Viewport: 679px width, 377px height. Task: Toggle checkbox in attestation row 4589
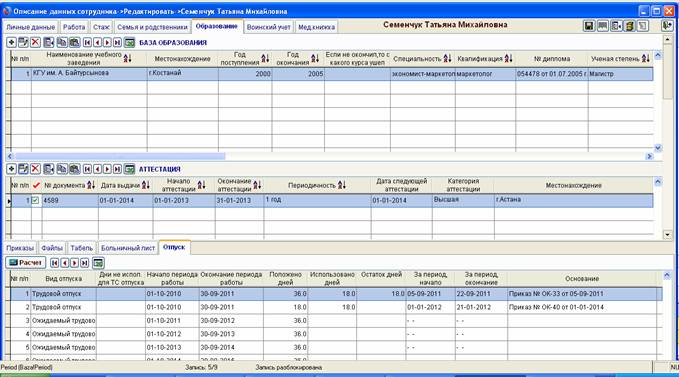[36, 200]
